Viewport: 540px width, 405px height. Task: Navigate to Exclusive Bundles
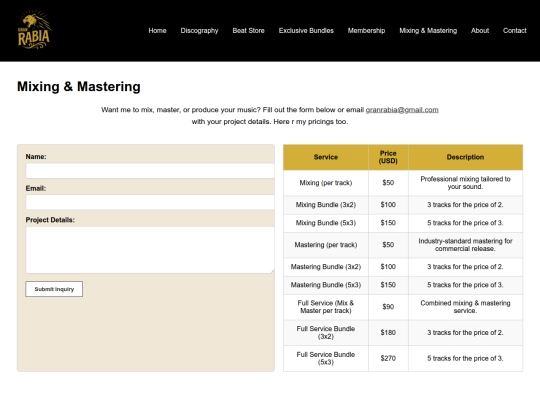[x=306, y=31]
